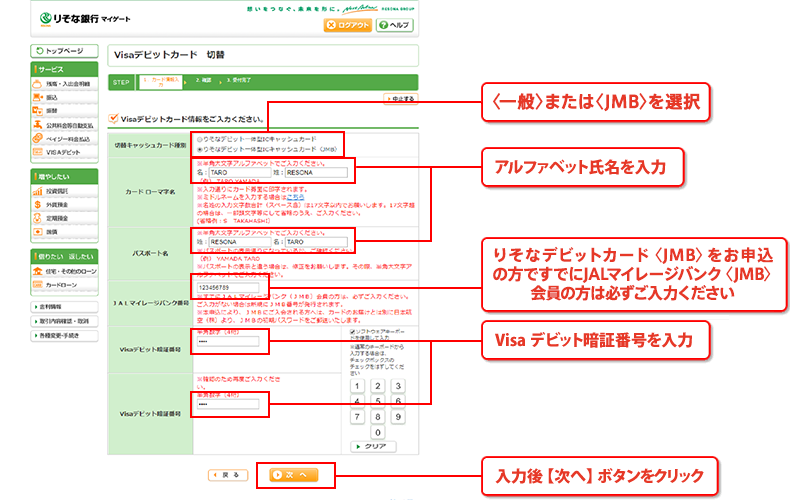
Task: Open 残高・入出金明細 in the sidebar
Action: 64,84
